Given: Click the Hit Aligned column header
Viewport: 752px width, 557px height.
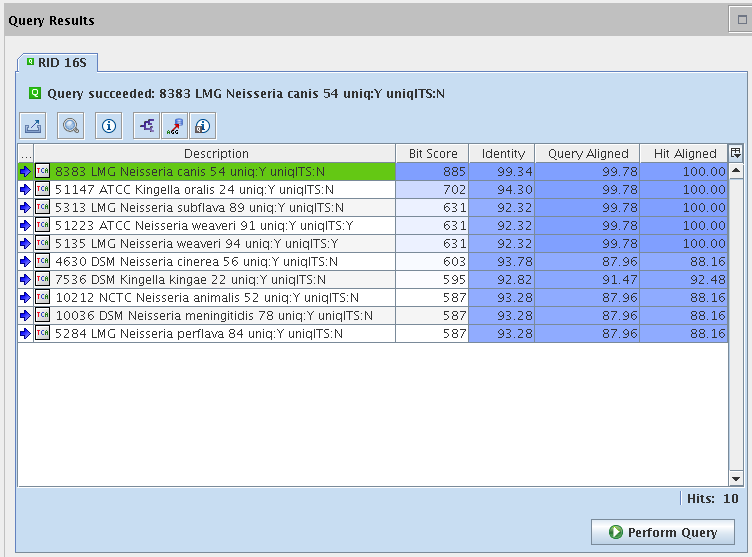Looking at the screenshot, I should 684,153.
